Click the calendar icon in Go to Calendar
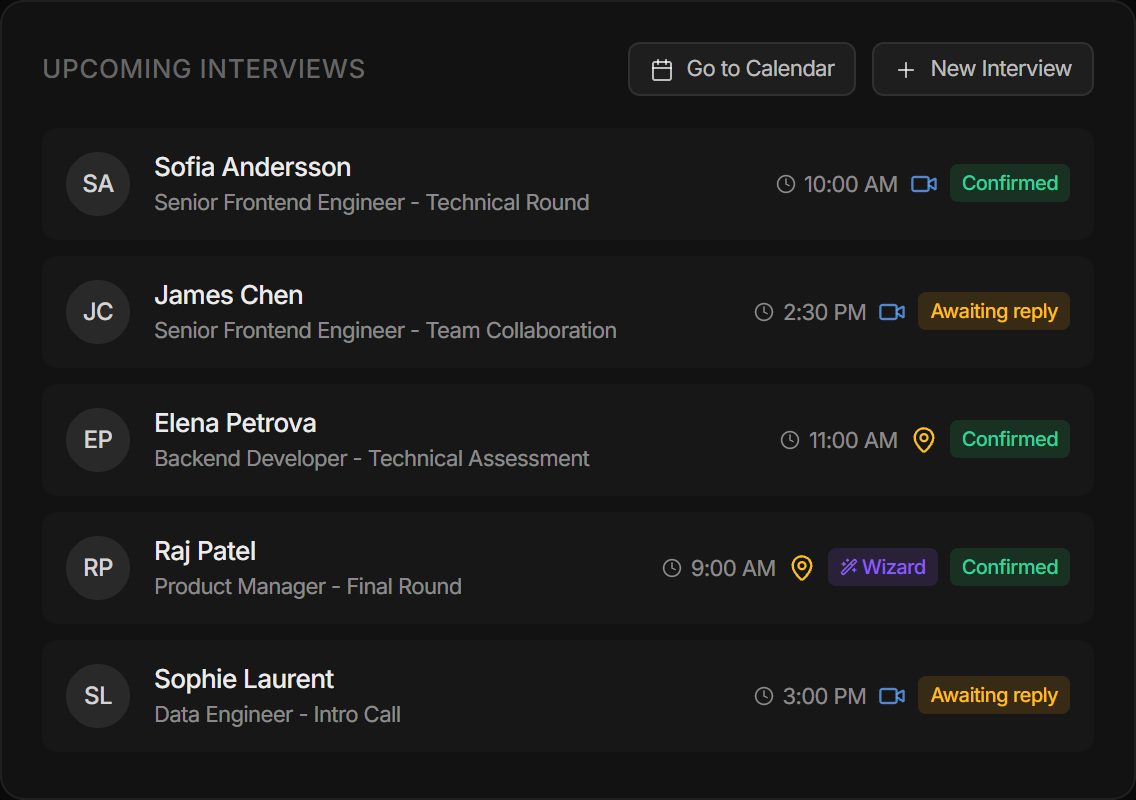Viewport: 1136px width, 800px height. [x=660, y=68]
